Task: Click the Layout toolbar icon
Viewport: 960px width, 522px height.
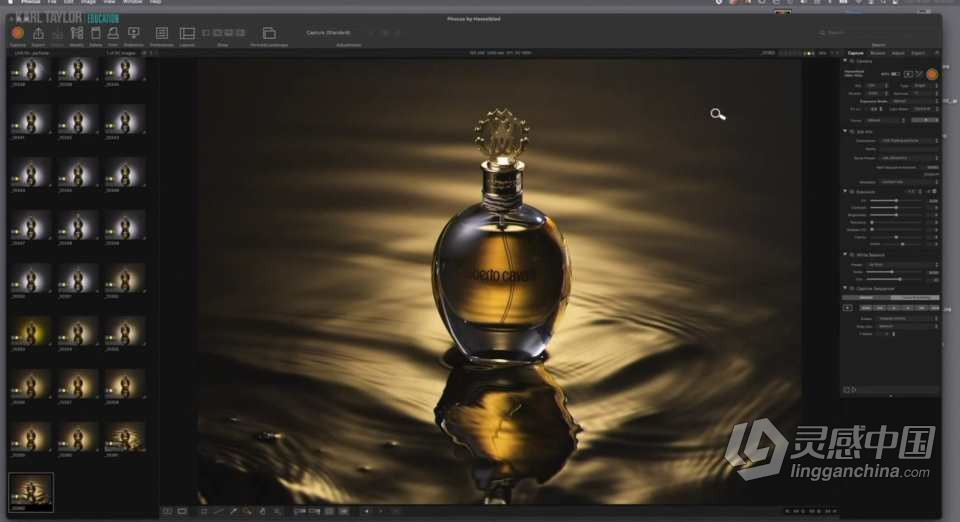Action: click(x=187, y=33)
